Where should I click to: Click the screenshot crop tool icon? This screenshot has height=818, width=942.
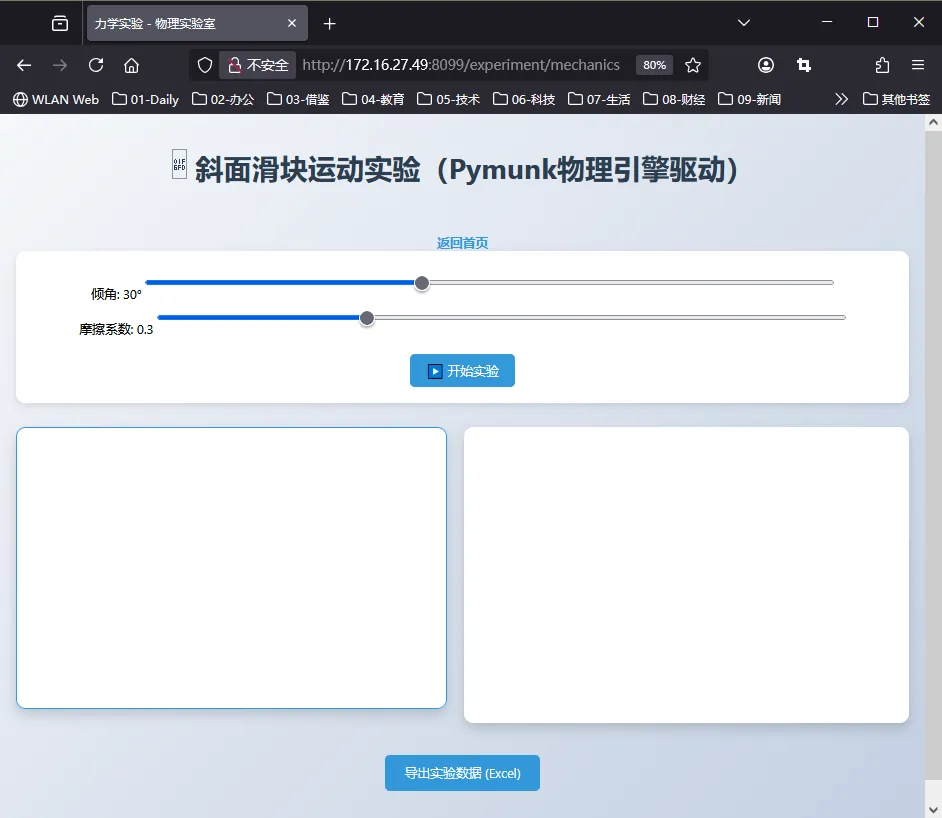803,65
